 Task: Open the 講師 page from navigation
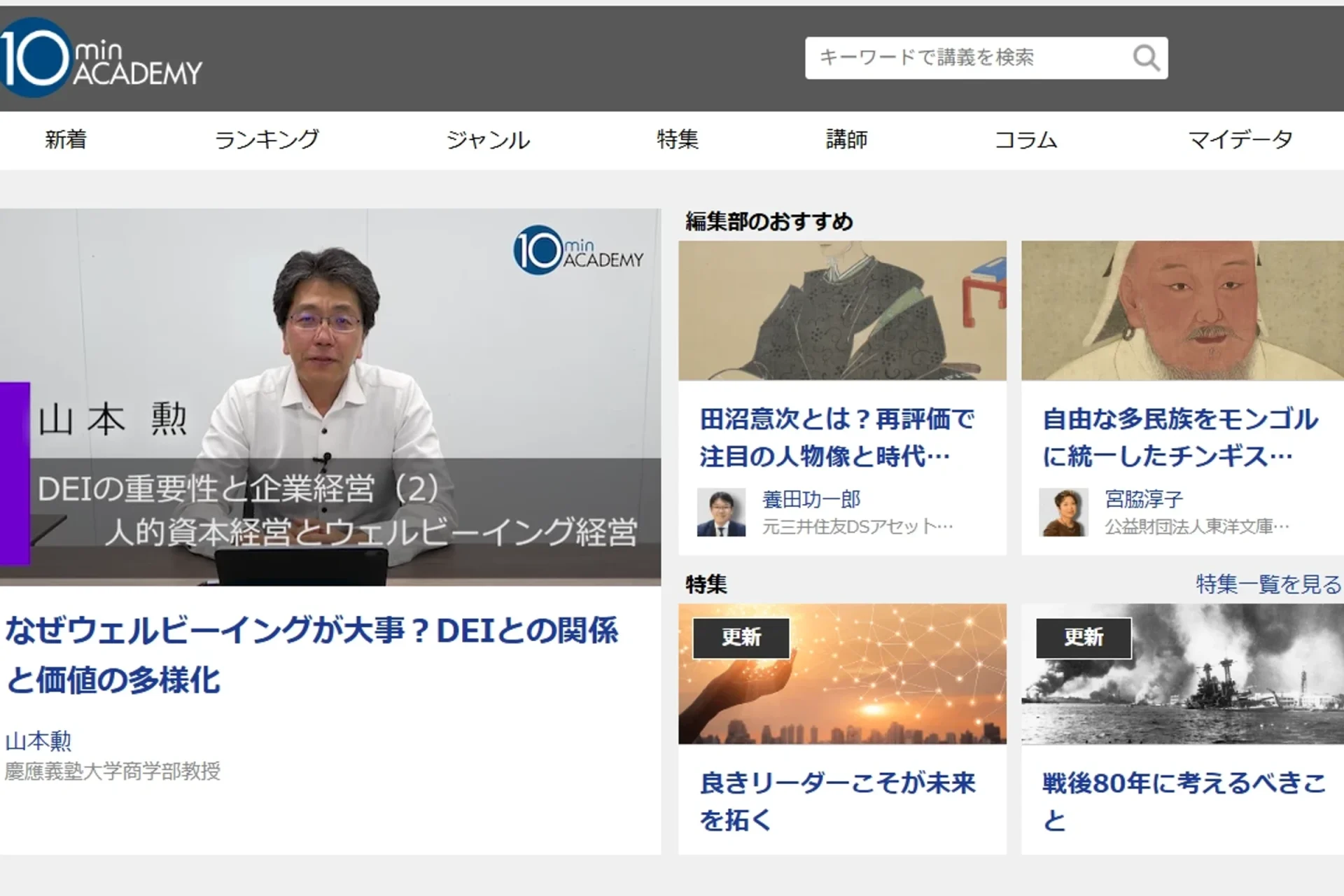click(x=846, y=140)
